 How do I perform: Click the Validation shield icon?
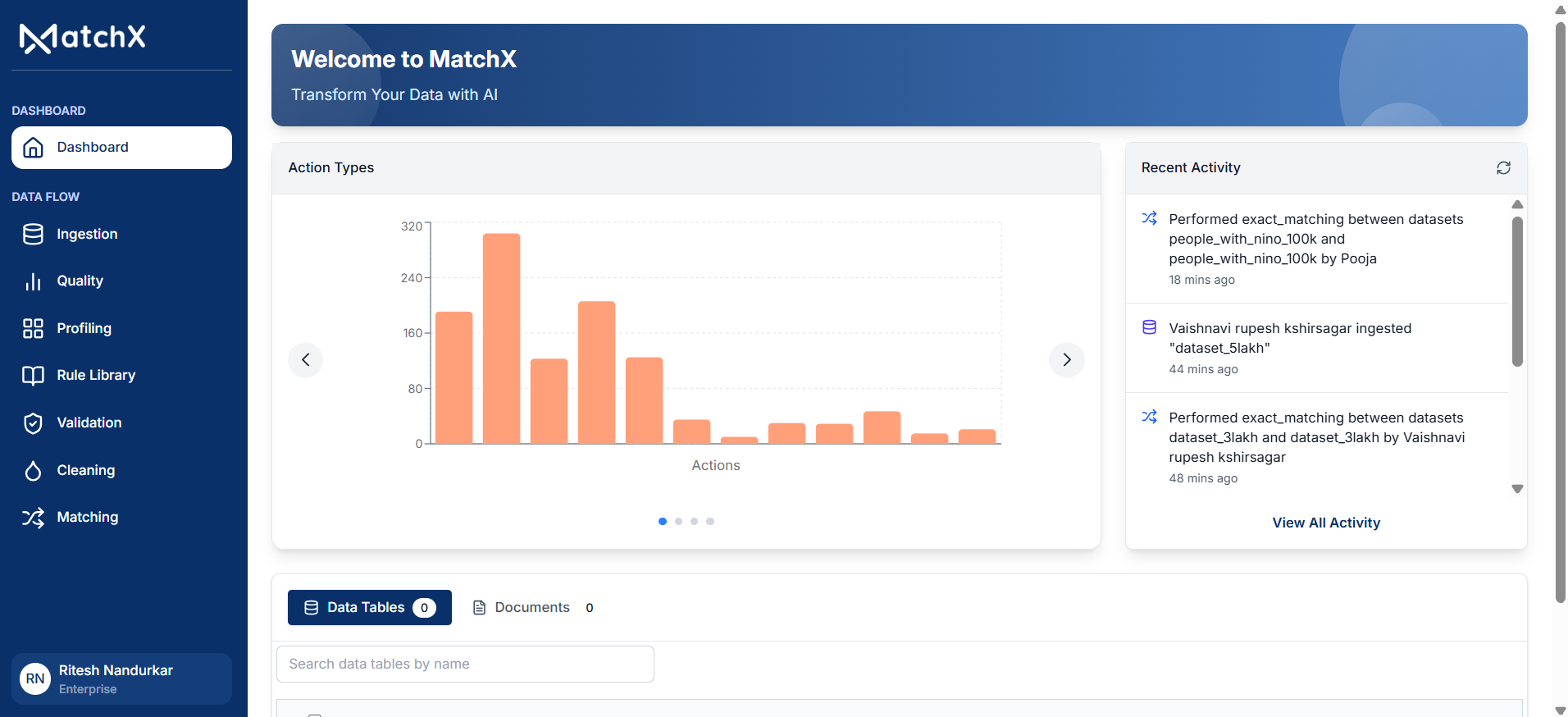[33, 423]
